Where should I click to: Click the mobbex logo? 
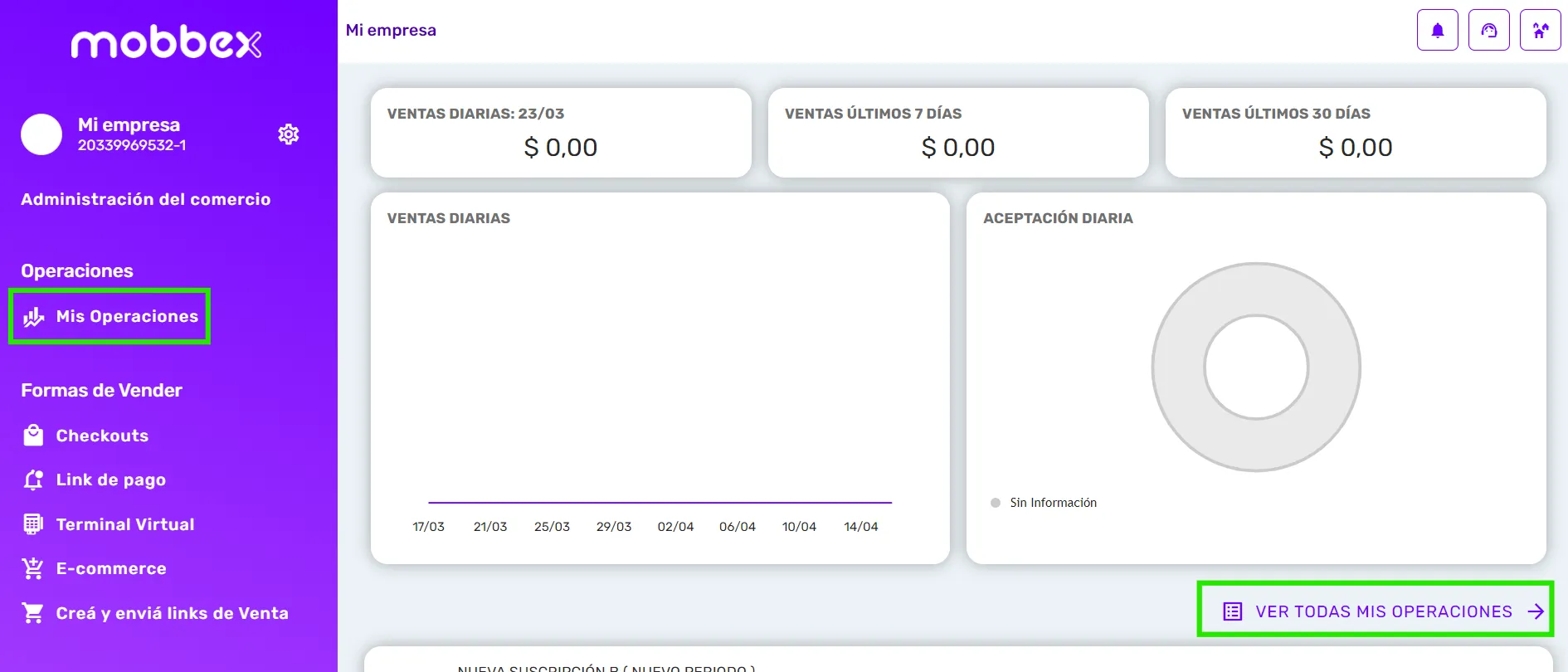[x=167, y=42]
